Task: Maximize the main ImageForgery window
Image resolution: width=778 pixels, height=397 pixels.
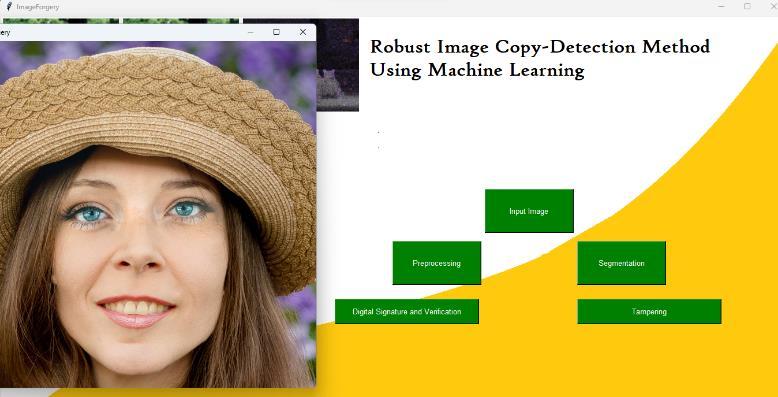Action: click(747, 6)
